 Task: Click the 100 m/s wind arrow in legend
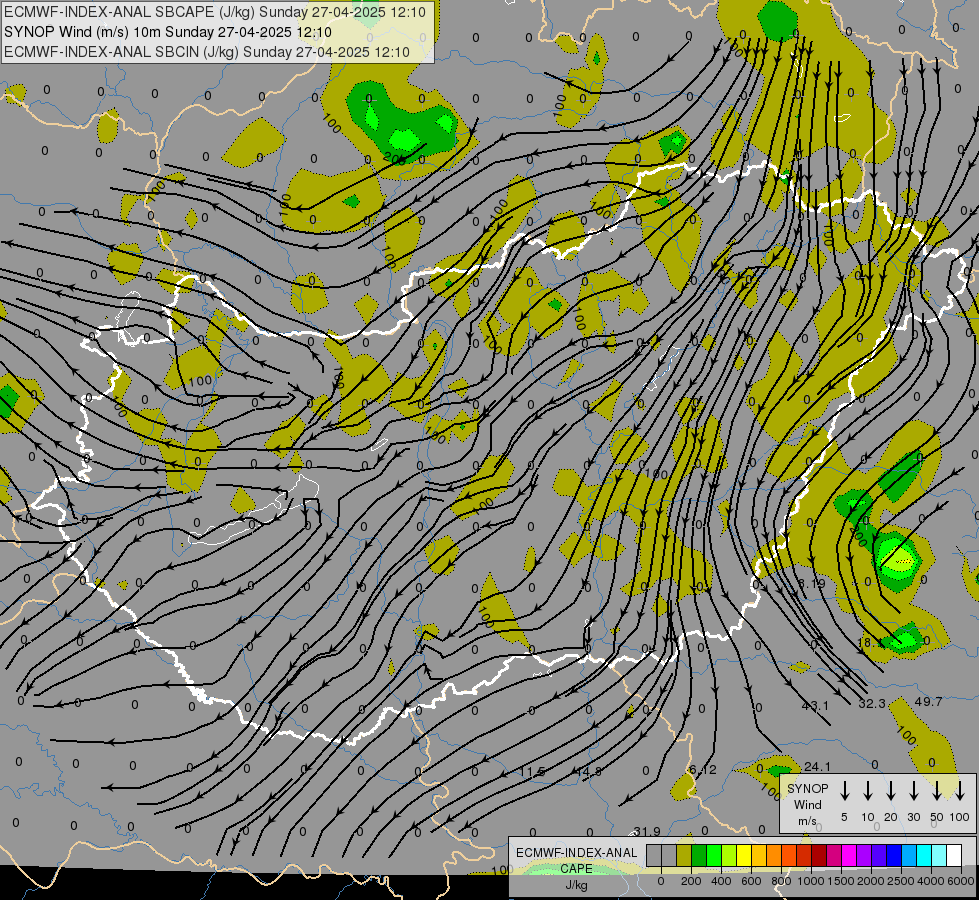960,791
